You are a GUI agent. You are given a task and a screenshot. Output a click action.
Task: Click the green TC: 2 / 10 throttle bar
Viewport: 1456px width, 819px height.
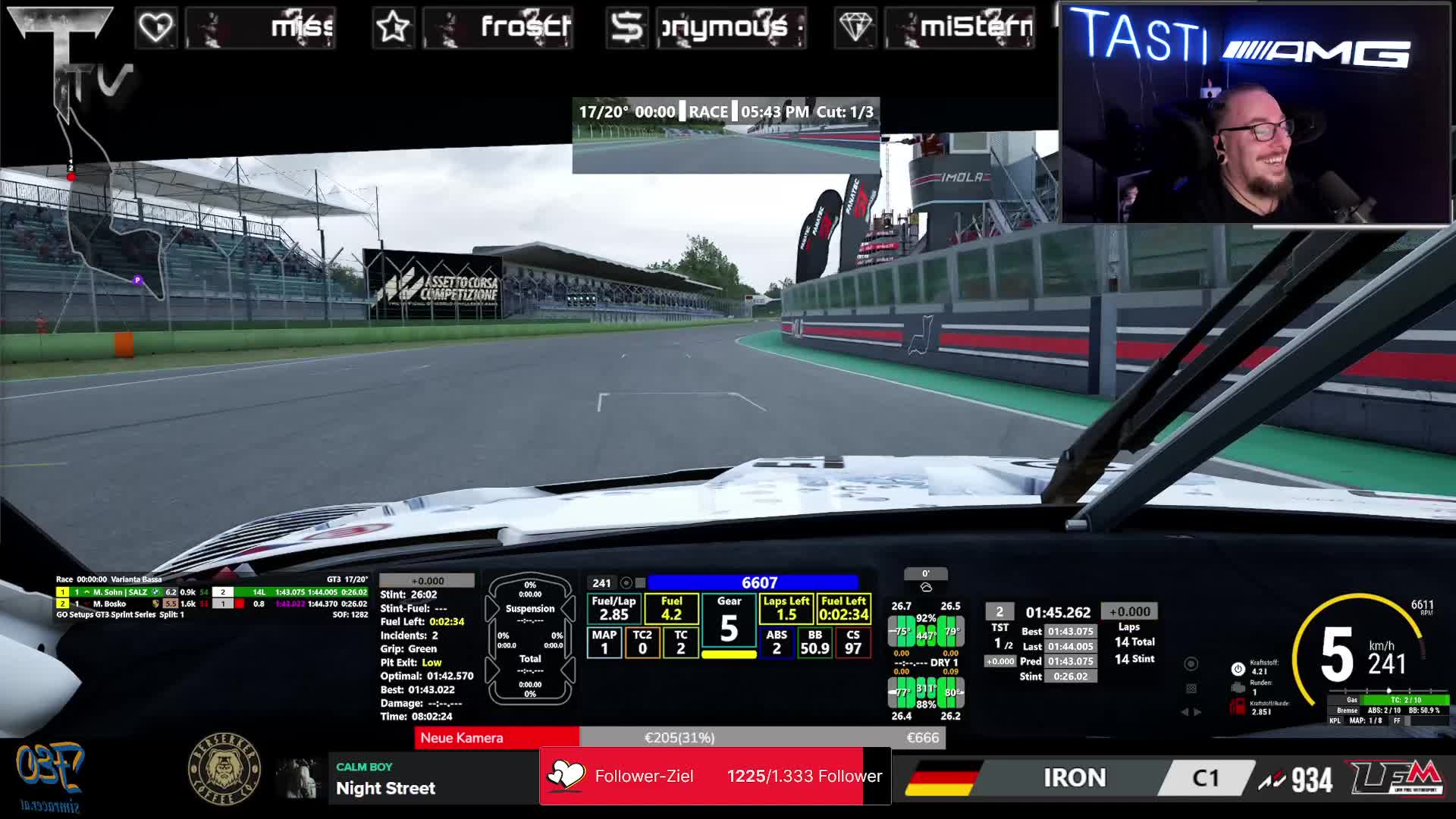(1406, 700)
